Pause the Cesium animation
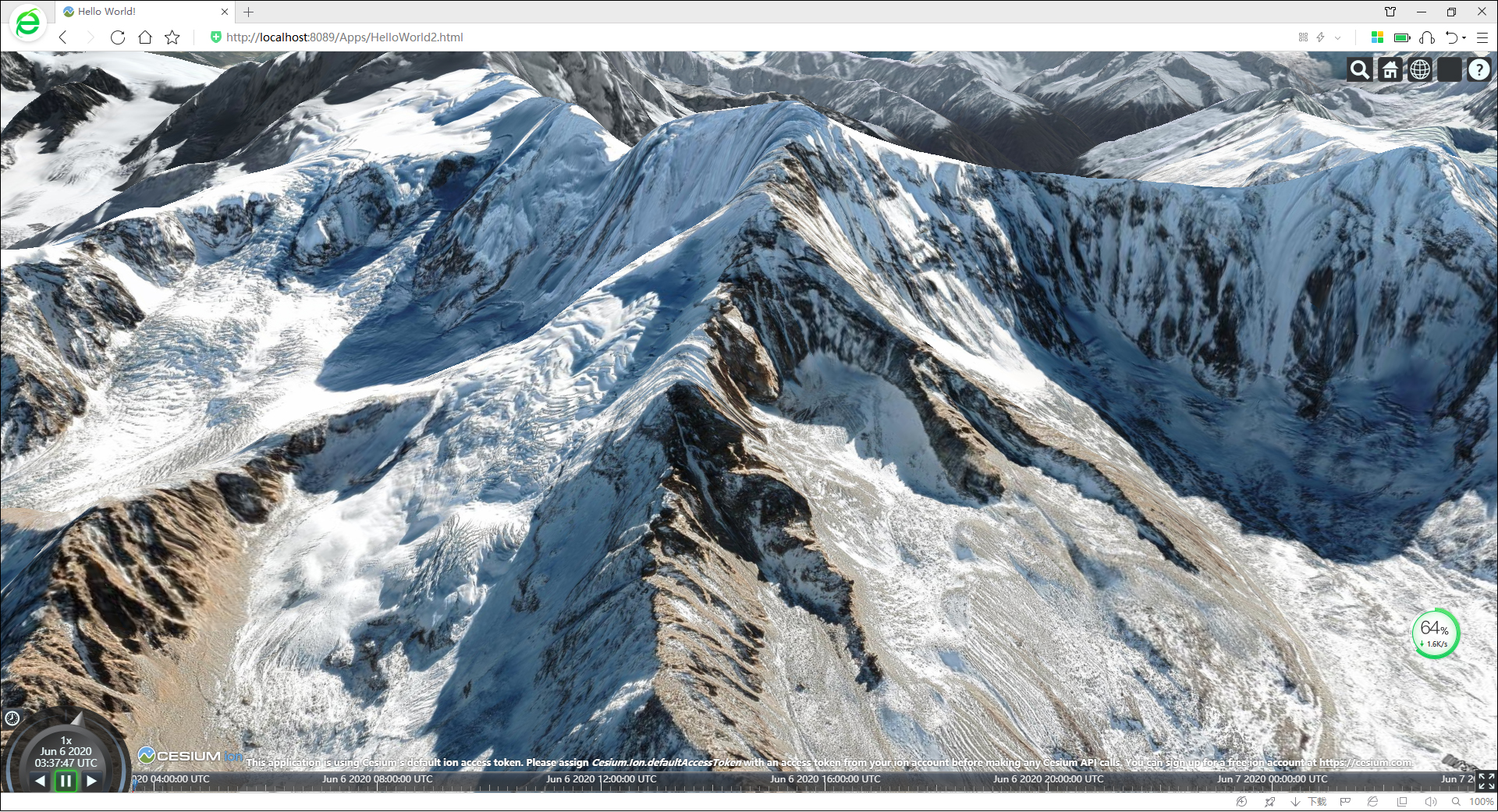The width and height of the screenshot is (1498, 812). 66,781
